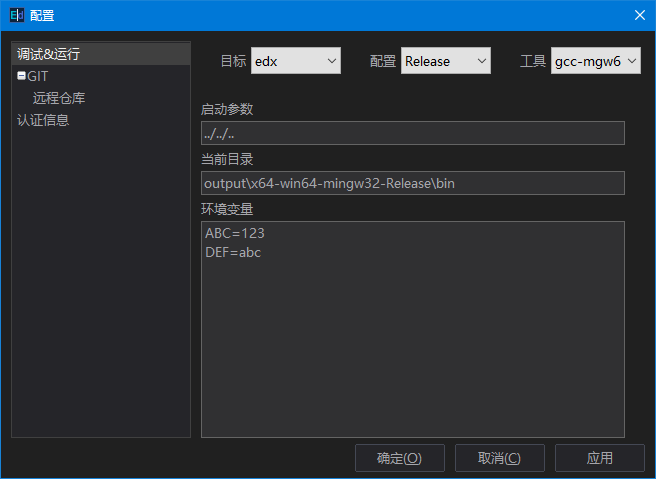Click the 当前目录 label

pyautogui.click(x=227, y=159)
